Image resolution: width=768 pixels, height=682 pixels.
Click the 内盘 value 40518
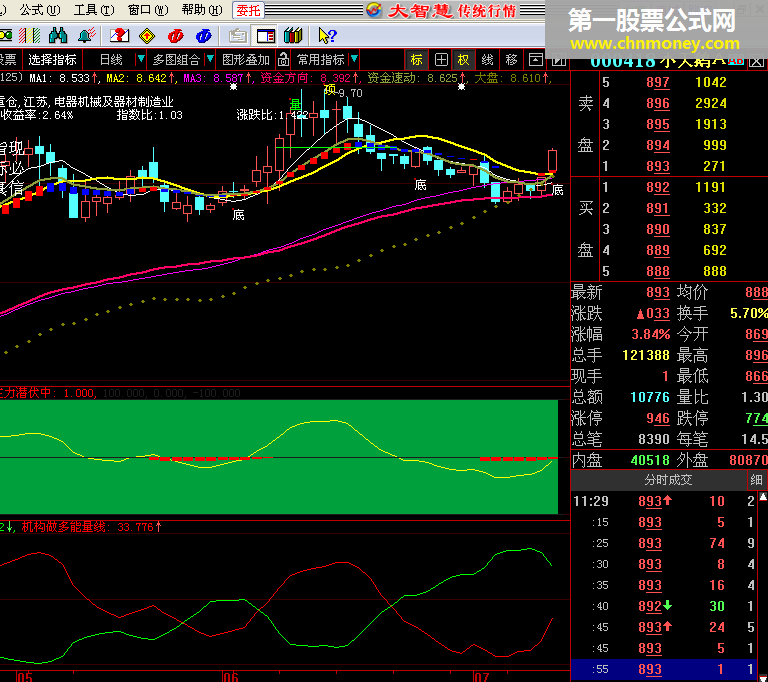tap(650, 461)
